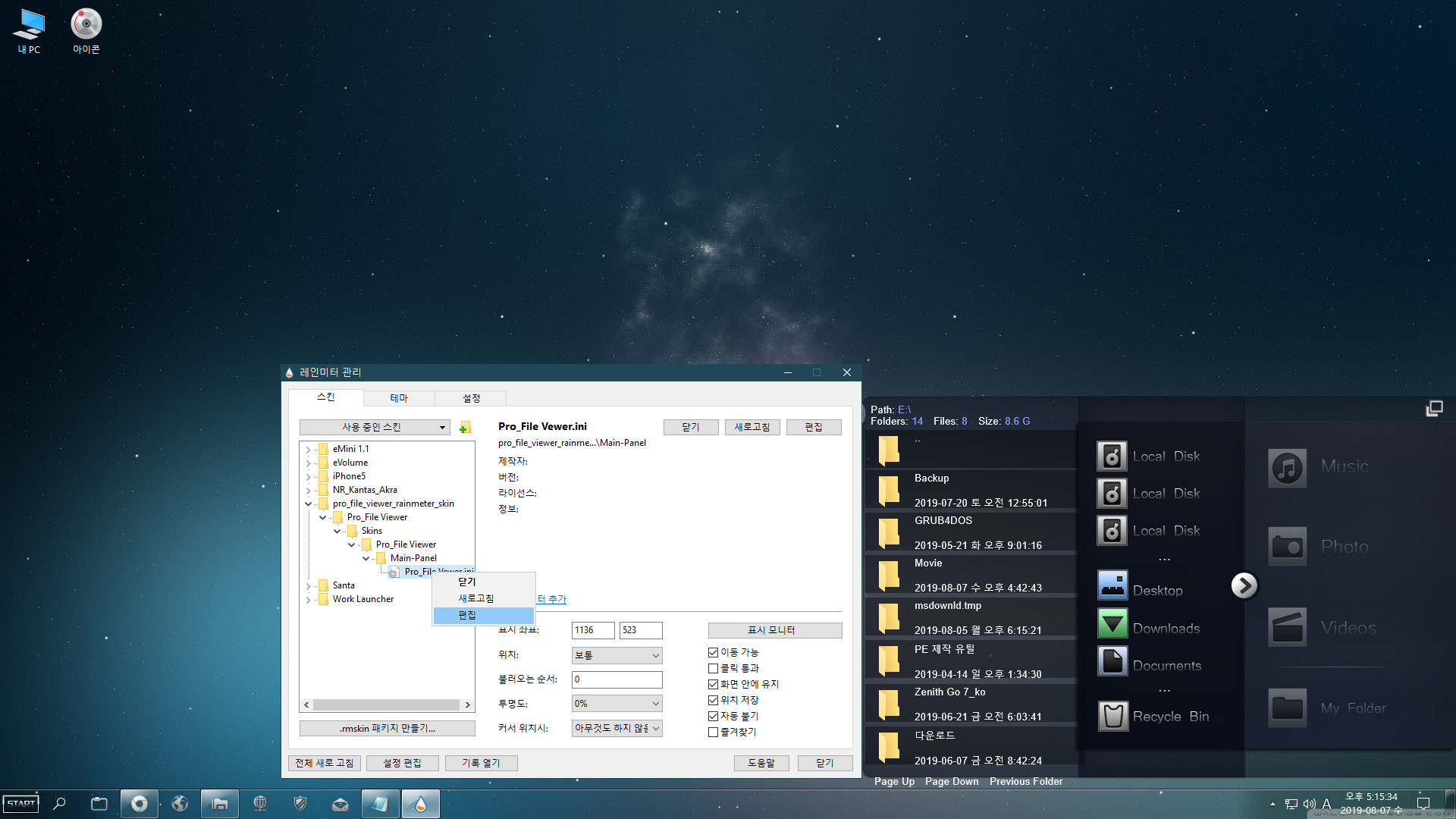Click the tree scrollbar right arrow
Image resolution: width=1456 pixels, height=819 pixels.
tap(468, 704)
